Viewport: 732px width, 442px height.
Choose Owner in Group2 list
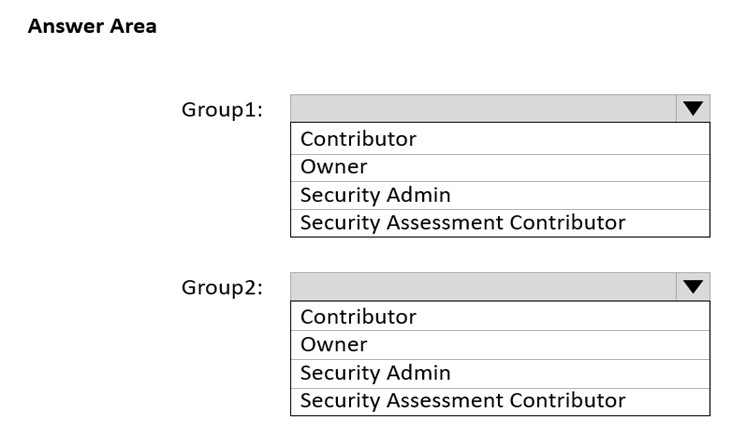[500, 345]
